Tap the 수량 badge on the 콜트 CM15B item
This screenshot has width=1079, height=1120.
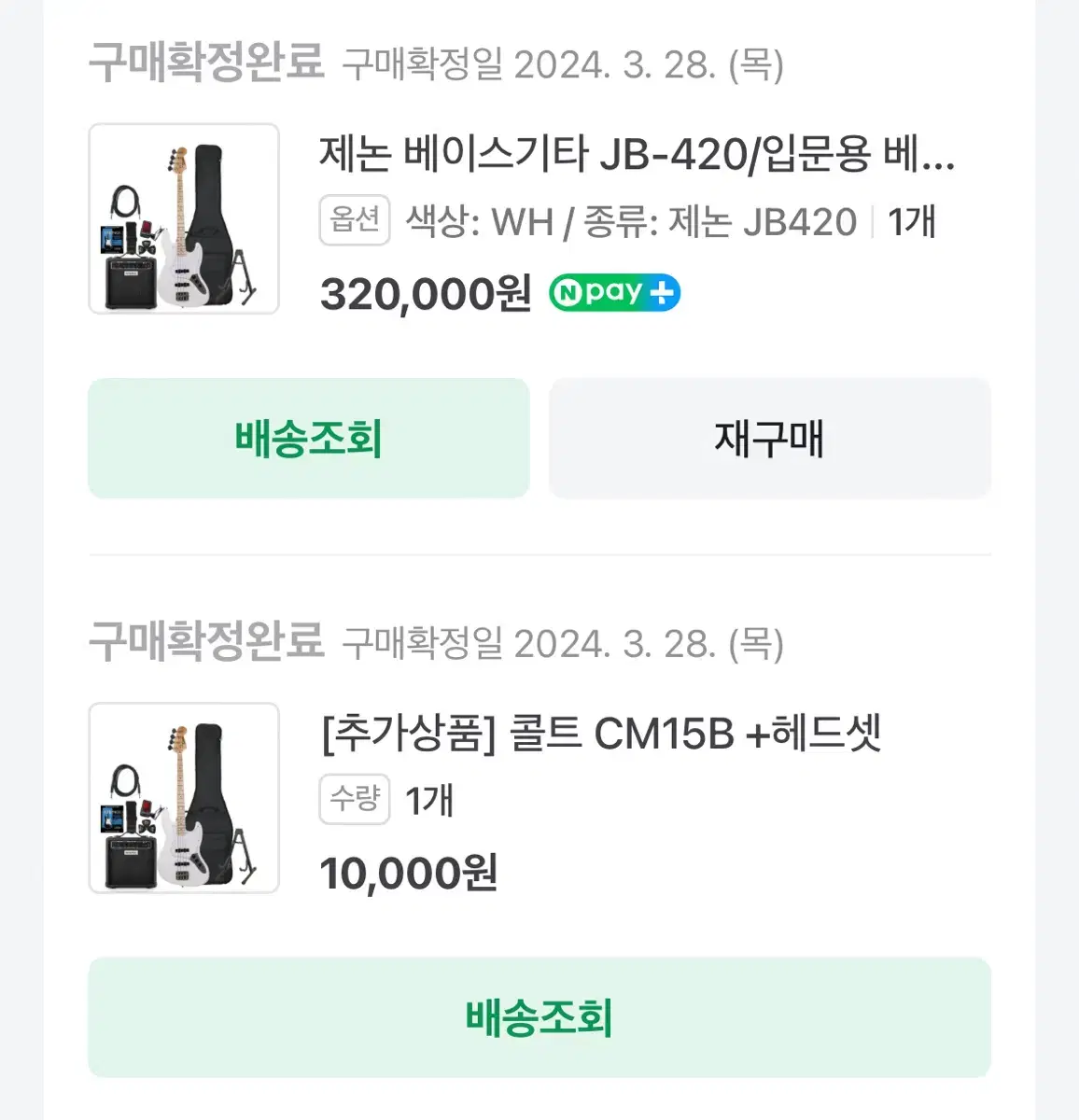pyautogui.click(x=355, y=799)
